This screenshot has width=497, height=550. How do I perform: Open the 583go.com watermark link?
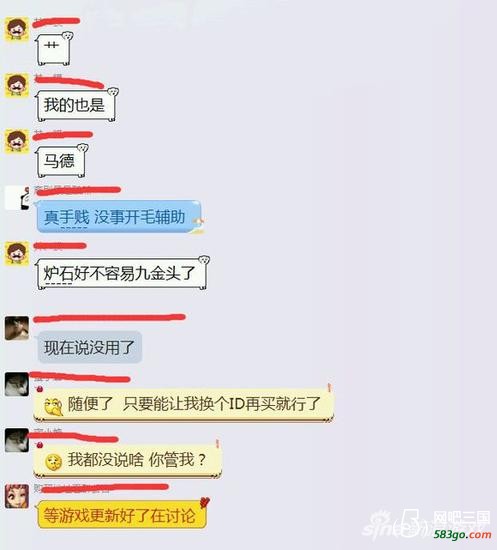[462, 535]
